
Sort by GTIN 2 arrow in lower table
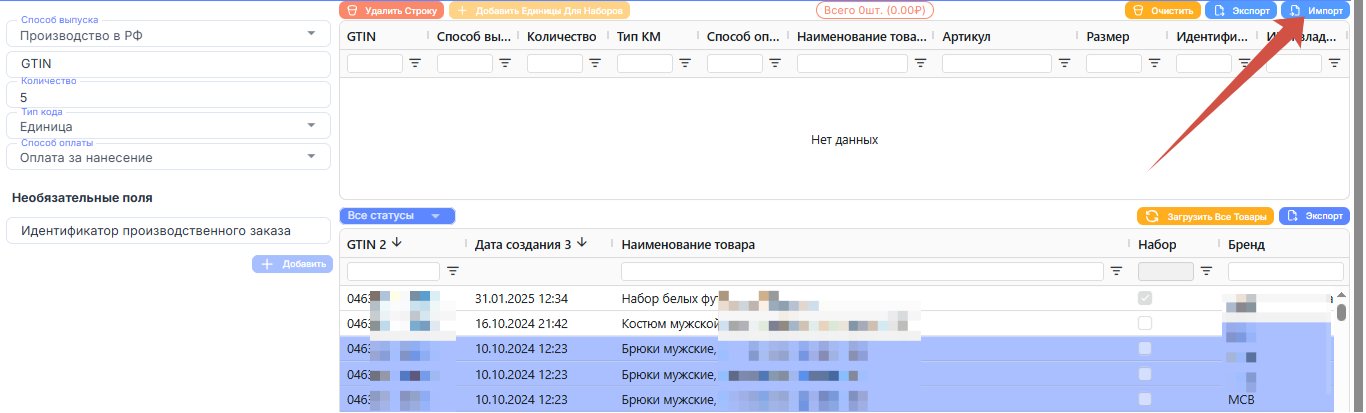pyautogui.click(x=396, y=243)
